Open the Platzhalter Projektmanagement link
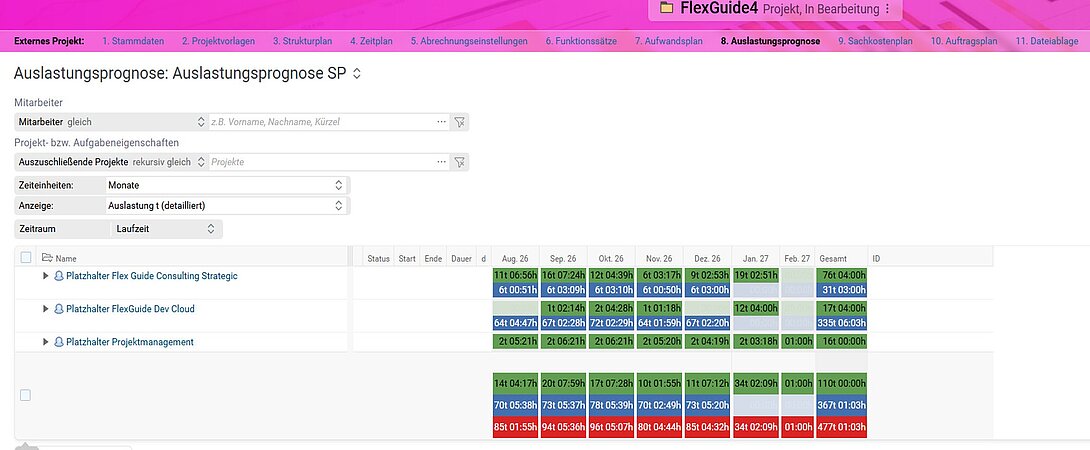The width and height of the screenshot is (1090, 450). [129, 342]
